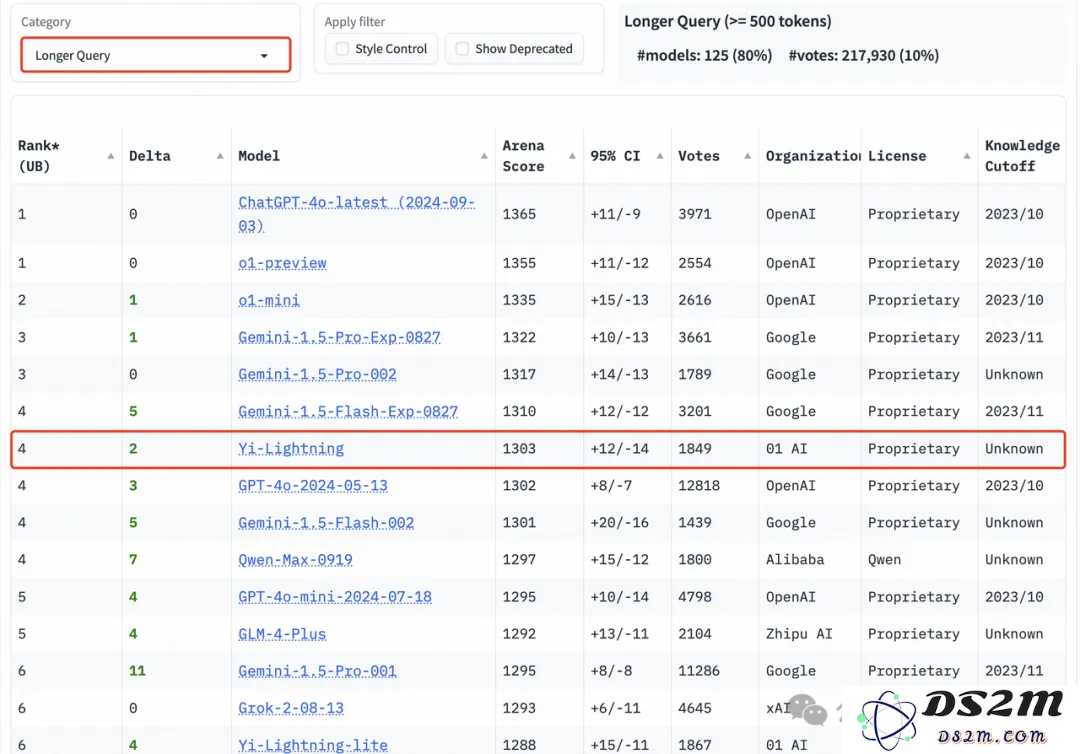1080x754 pixels.
Task: Enable the Style Control checkbox
Action: point(342,49)
